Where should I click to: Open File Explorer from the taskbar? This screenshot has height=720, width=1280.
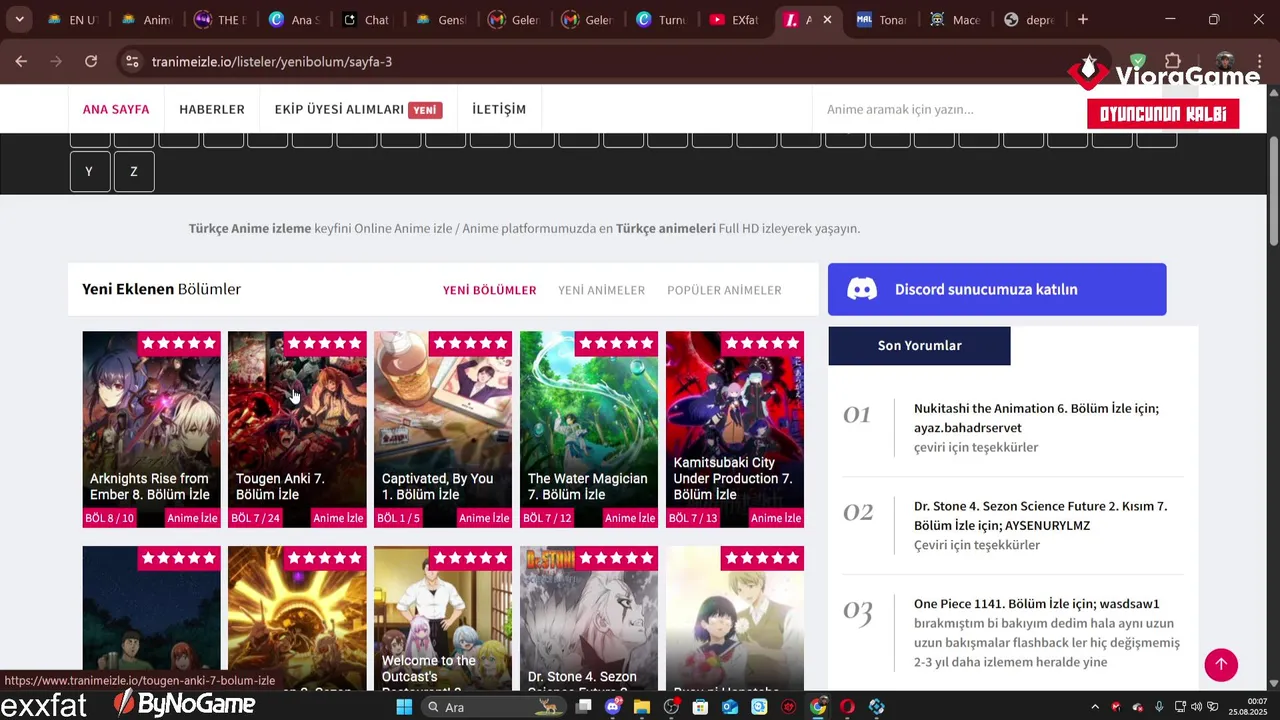click(x=642, y=707)
